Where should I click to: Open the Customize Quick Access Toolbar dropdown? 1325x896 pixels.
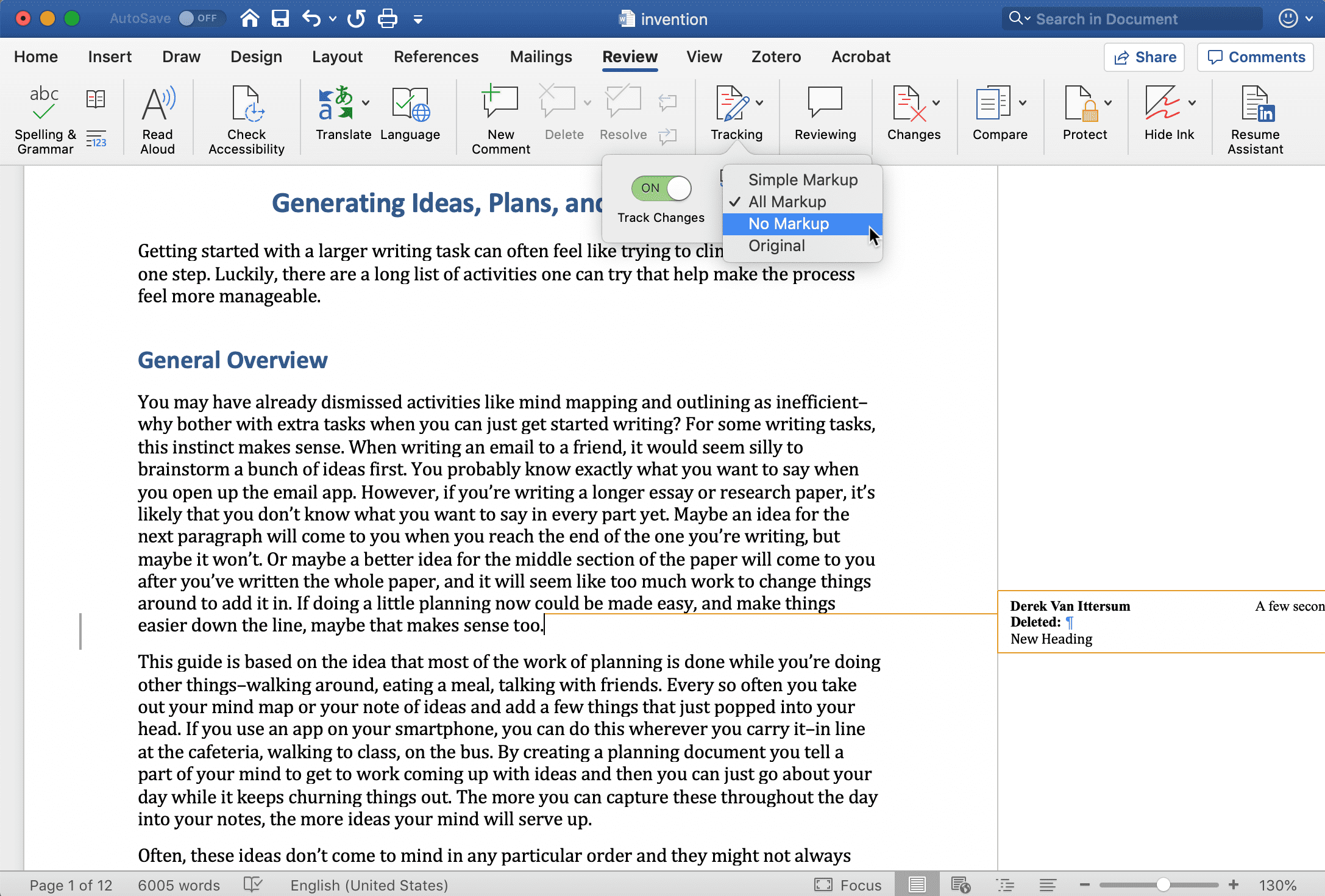(x=418, y=20)
